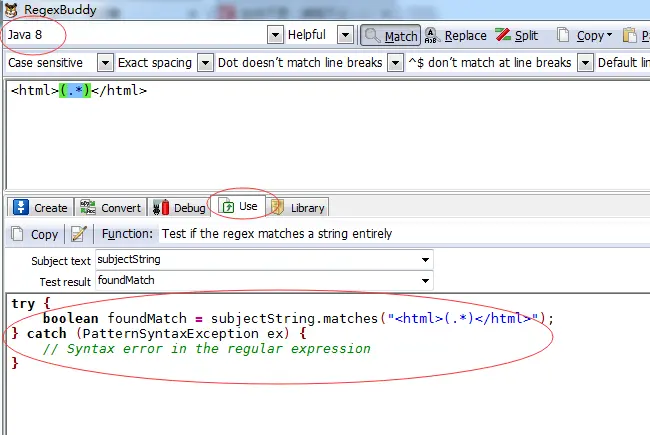Image resolution: width=650 pixels, height=435 pixels.
Task: Open the top toolbar Copy menu
Action: tap(585, 36)
